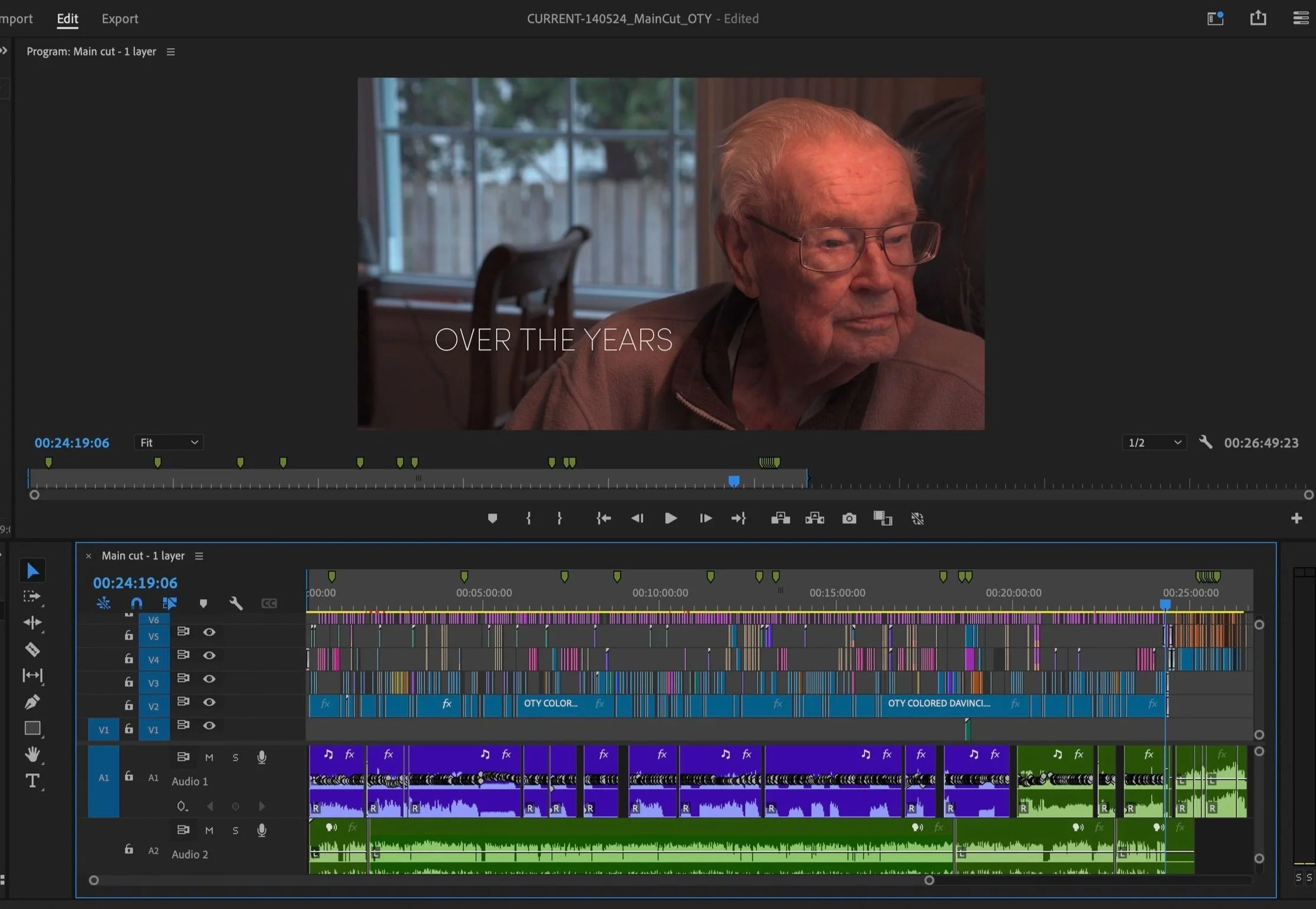This screenshot has width=1316, height=909.
Task: Open Program monitor panel menu
Action: [x=171, y=52]
